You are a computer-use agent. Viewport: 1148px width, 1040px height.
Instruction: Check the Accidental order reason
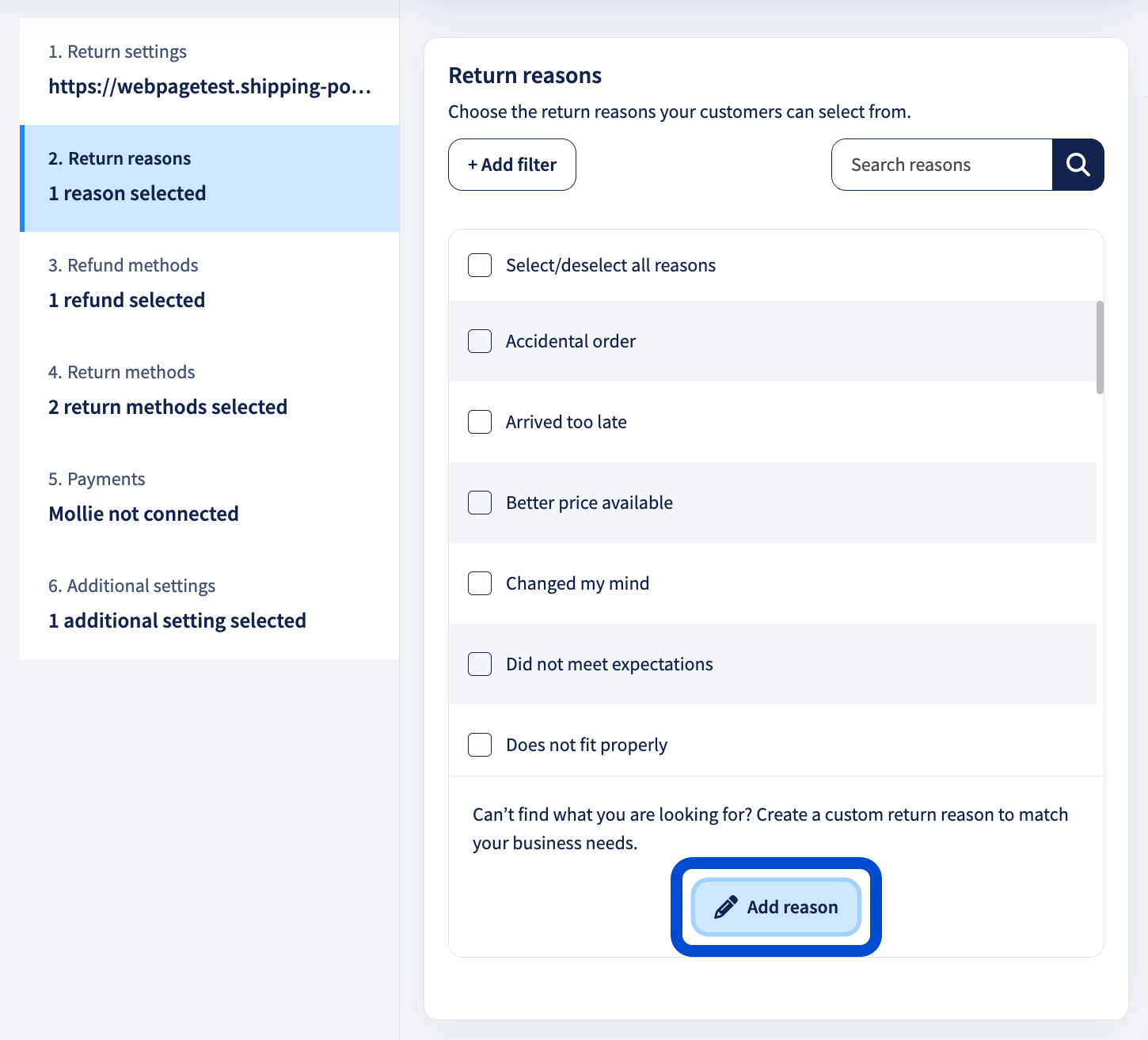(480, 341)
